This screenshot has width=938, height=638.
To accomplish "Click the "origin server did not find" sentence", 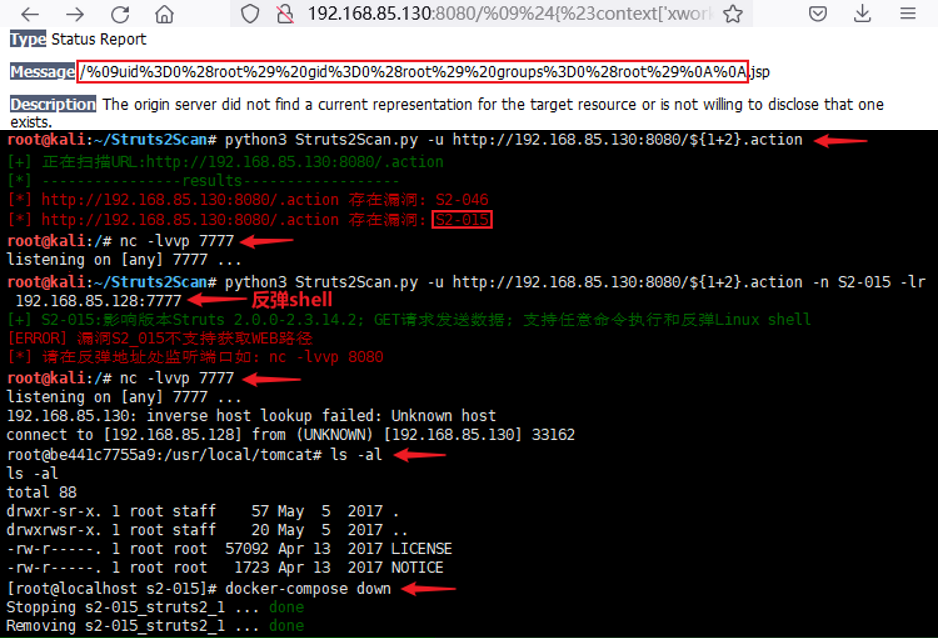I will [x=446, y=113].
